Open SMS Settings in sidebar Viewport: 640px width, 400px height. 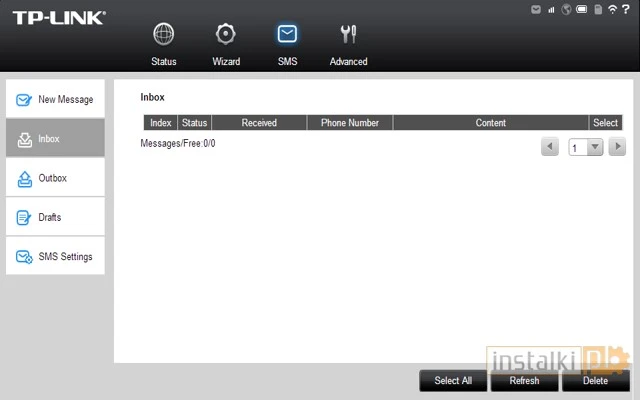[x=55, y=256]
